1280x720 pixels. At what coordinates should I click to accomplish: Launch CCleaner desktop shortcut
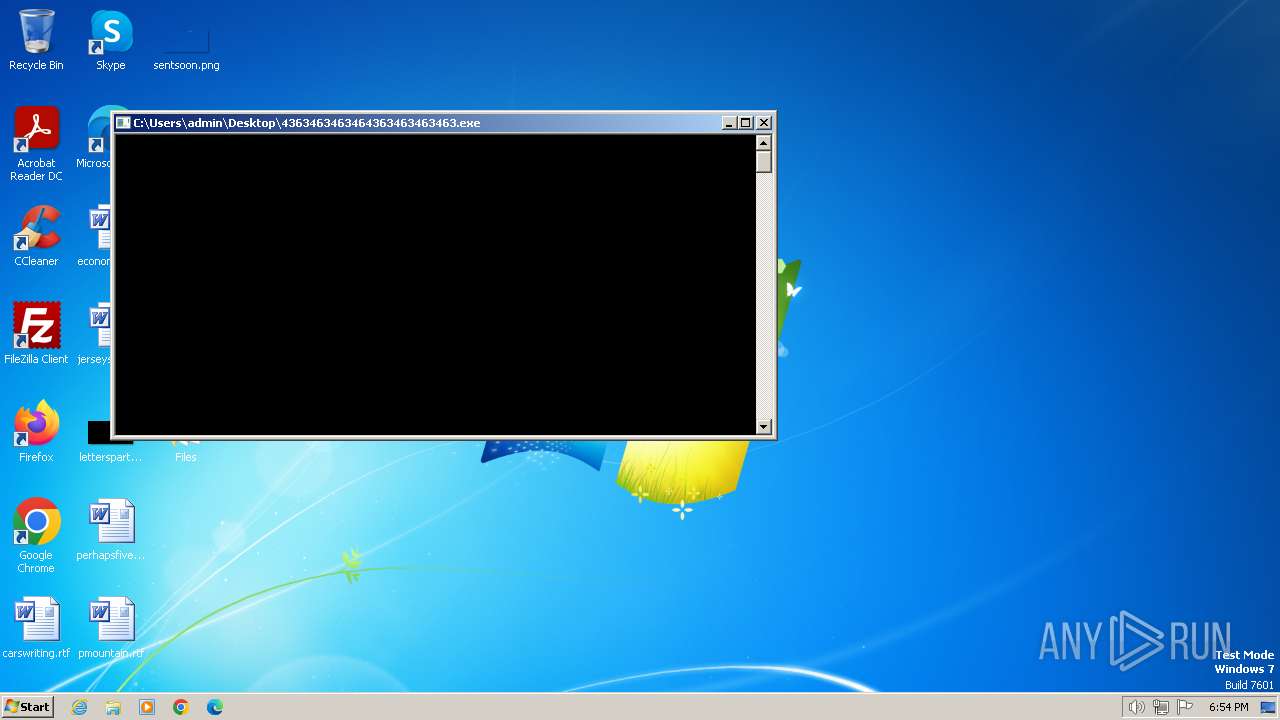click(36, 236)
